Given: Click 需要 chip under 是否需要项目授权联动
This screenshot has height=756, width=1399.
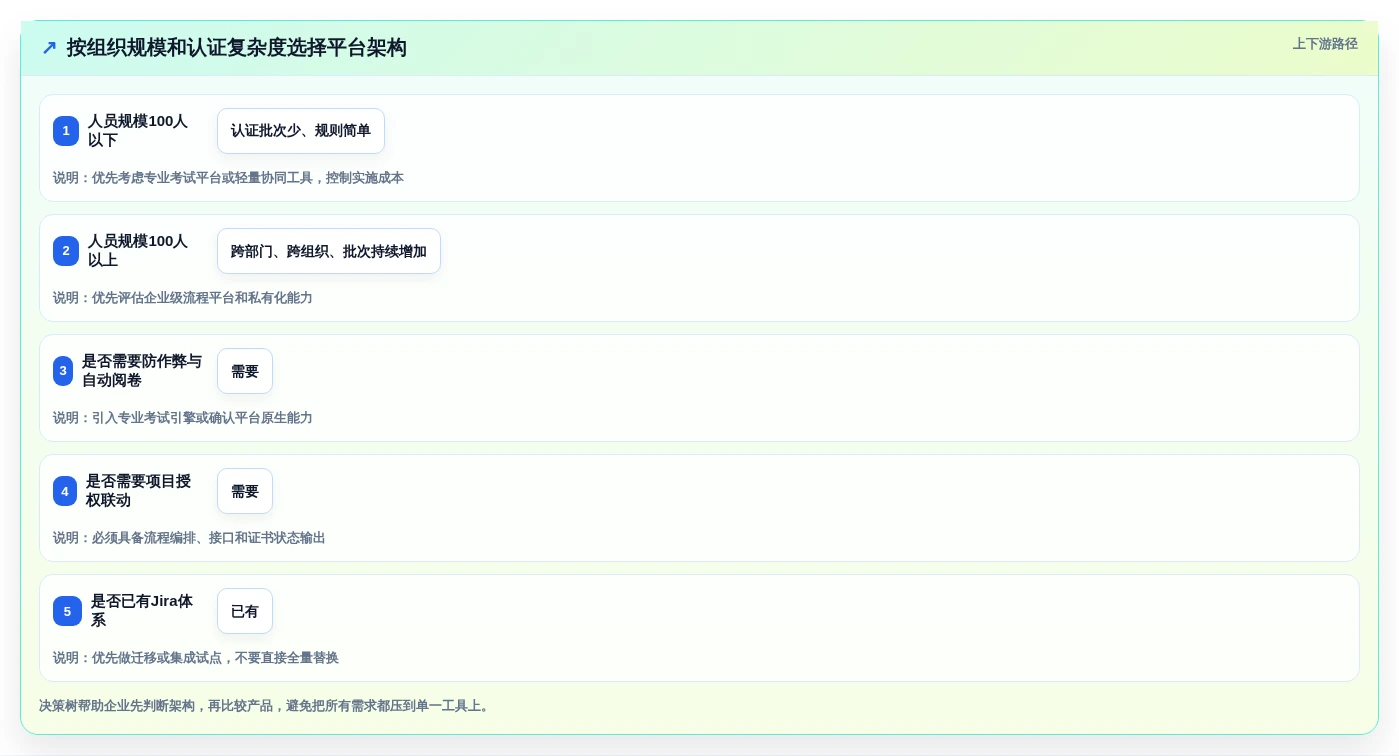Looking at the screenshot, I should click(x=245, y=491).
